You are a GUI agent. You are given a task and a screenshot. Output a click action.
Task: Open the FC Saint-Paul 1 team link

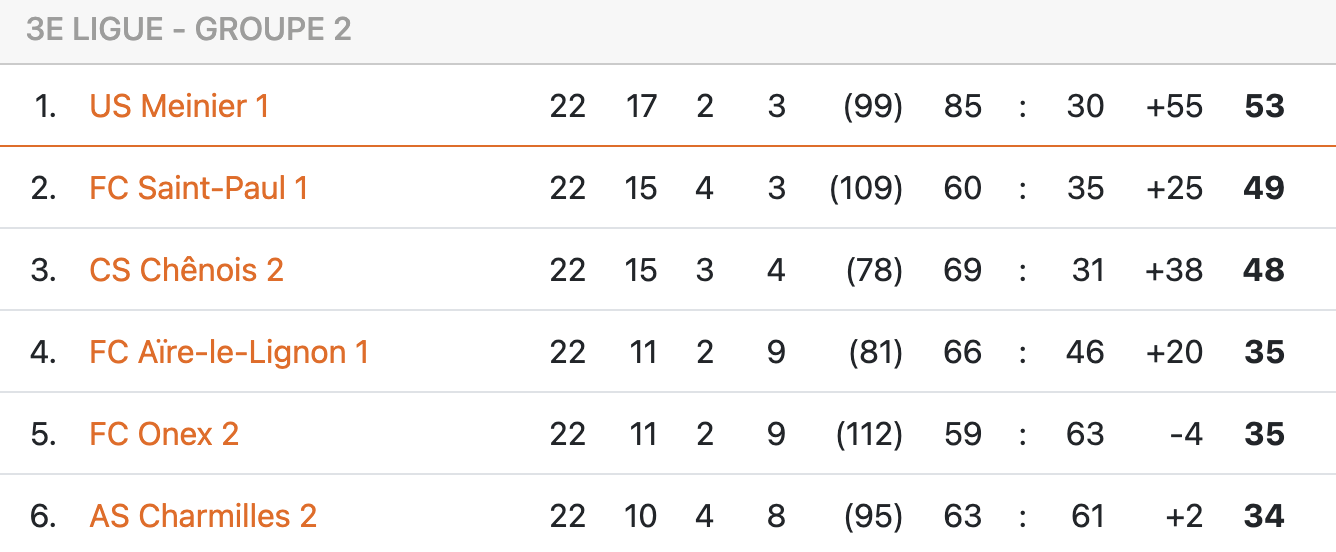pyautogui.click(x=199, y=188)
